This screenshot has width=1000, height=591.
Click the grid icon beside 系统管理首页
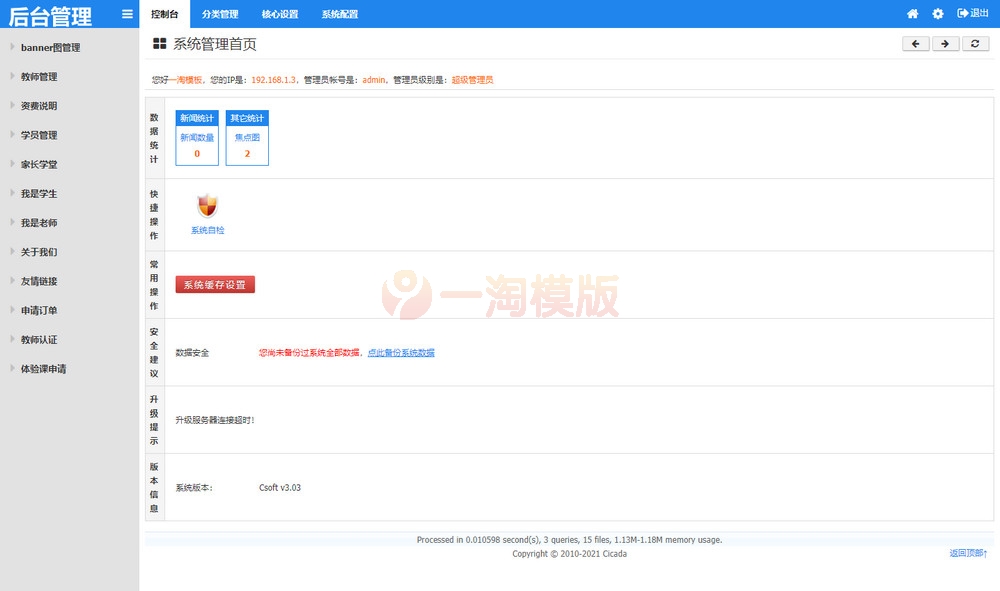(157, 43)
